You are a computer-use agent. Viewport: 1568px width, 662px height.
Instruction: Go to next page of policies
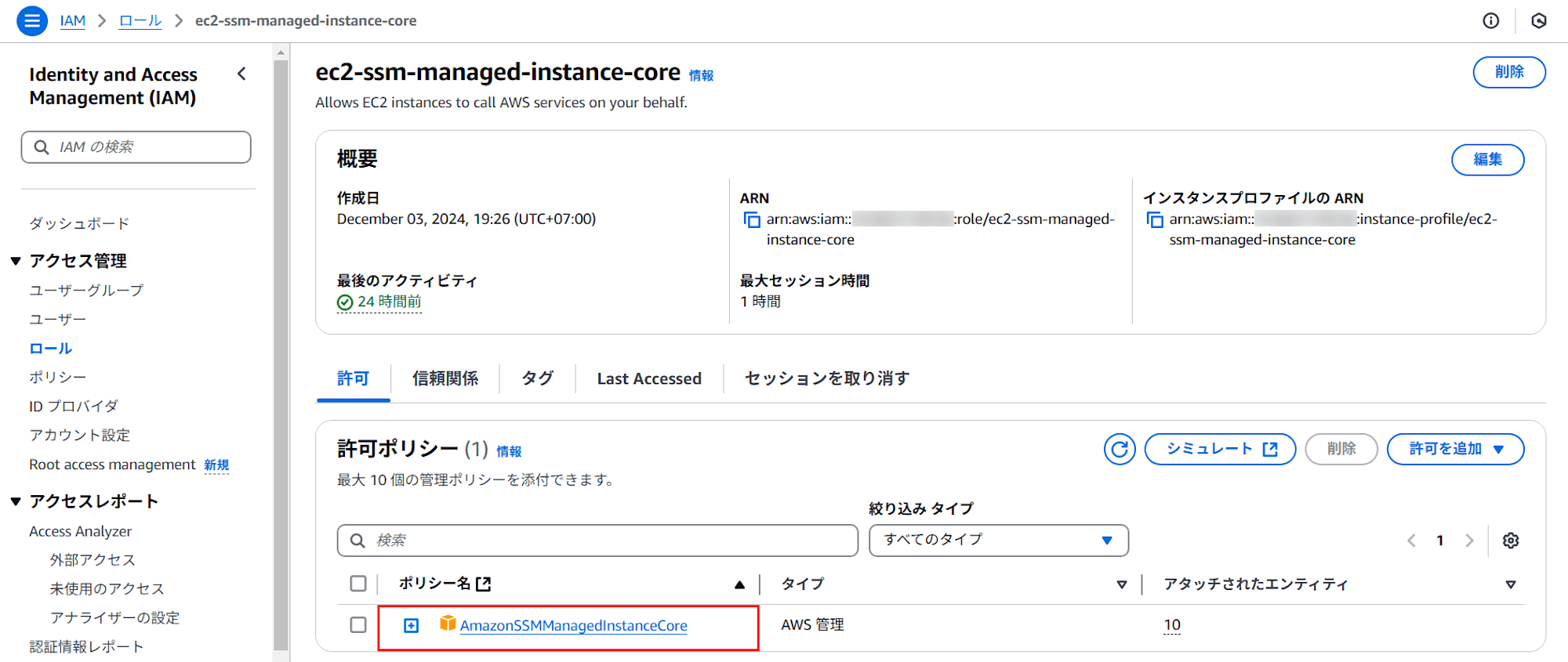(x=1468, y=541)
